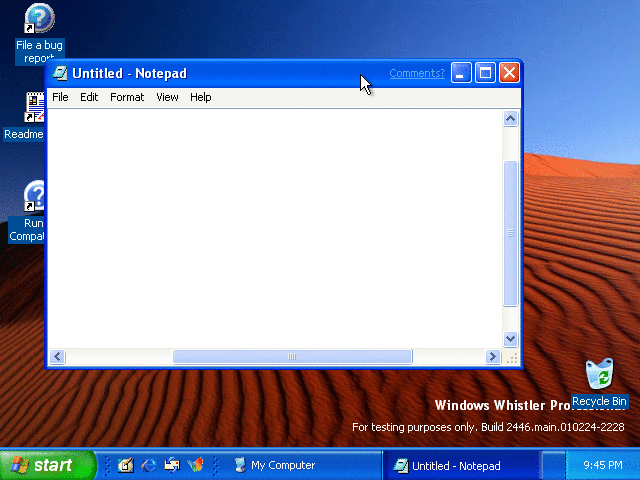Open the Help menu

(200, 97)
